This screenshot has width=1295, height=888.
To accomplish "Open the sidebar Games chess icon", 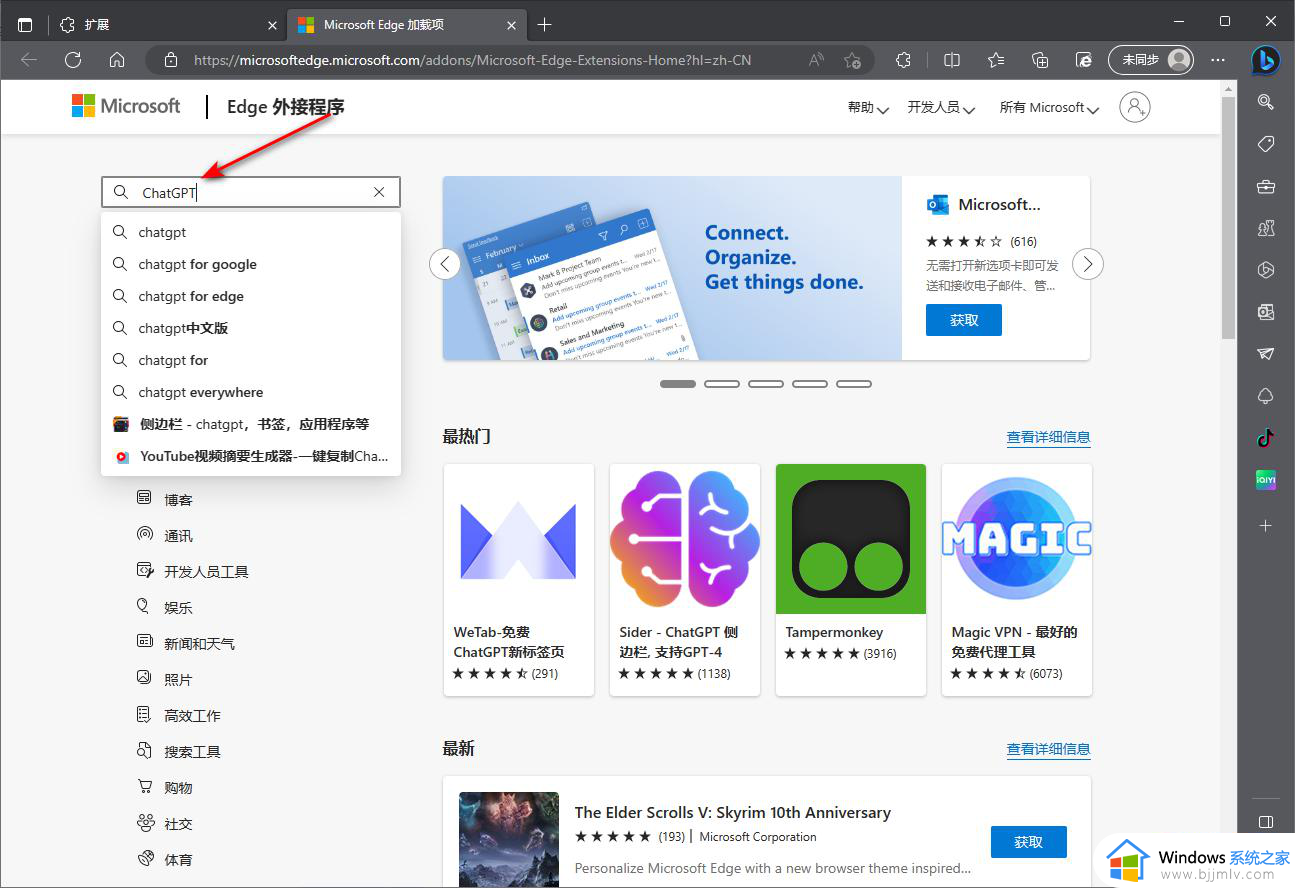I will pos(1266,228).
